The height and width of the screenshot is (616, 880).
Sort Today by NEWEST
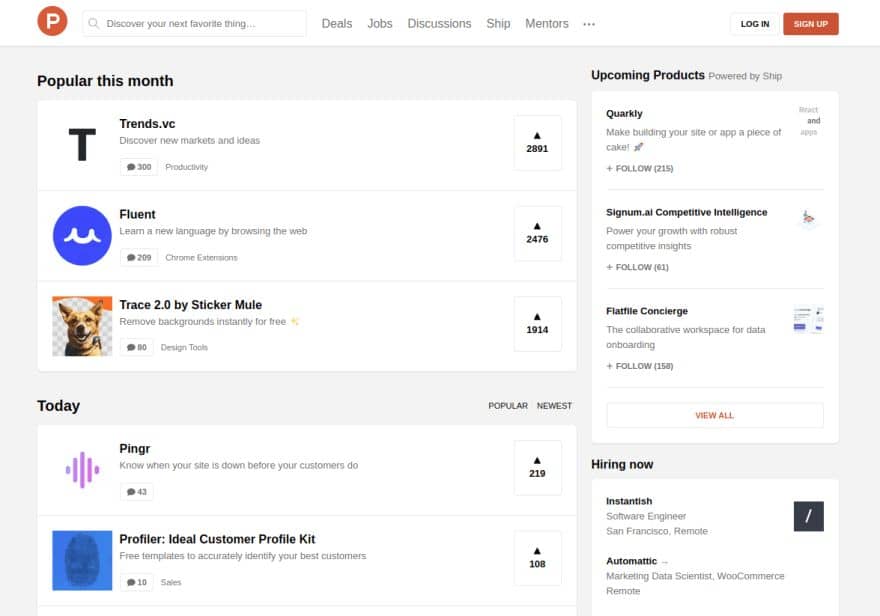click(x=554, y=406)
